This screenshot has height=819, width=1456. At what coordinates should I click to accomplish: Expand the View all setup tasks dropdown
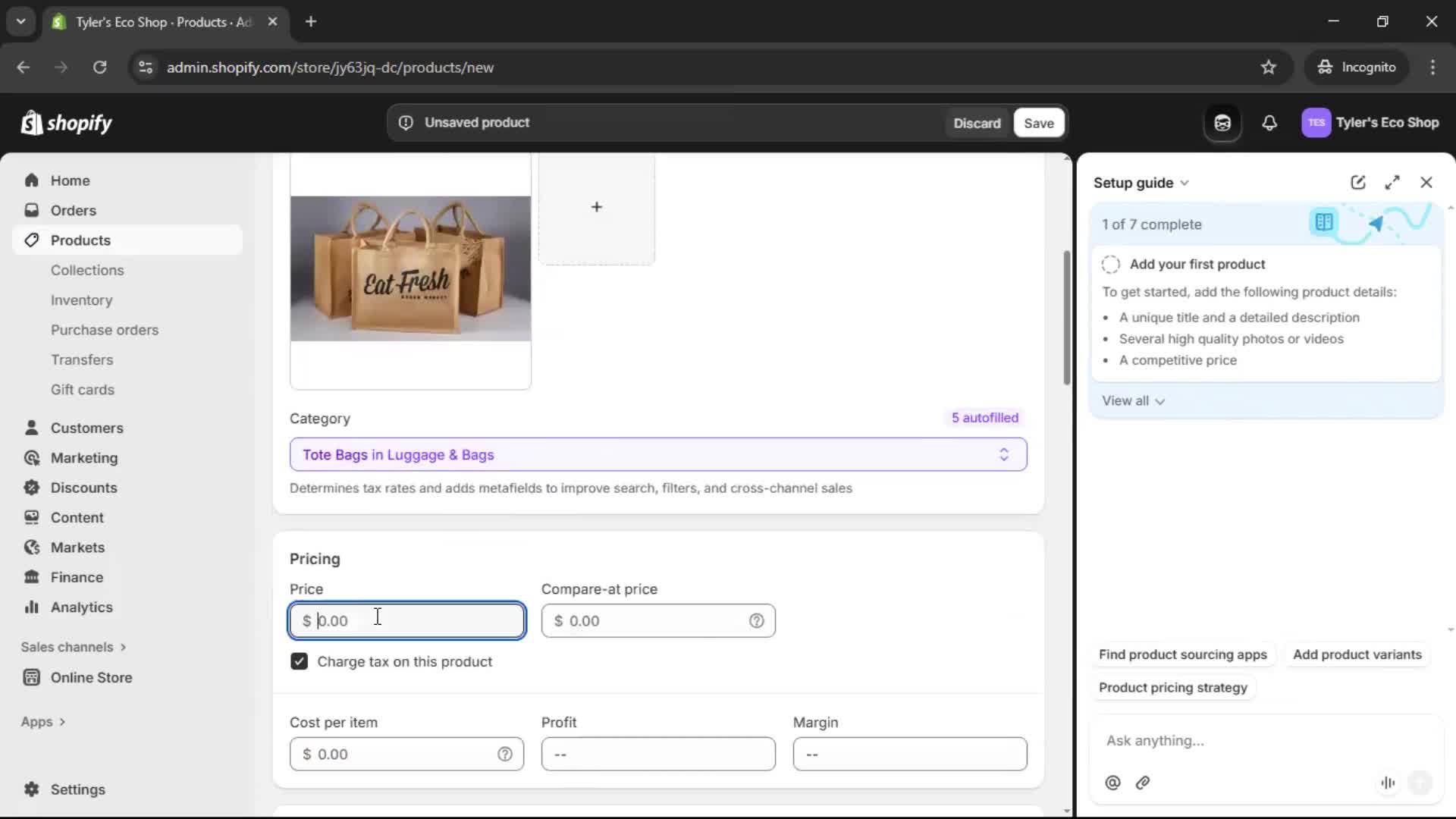pos(1133,400)
